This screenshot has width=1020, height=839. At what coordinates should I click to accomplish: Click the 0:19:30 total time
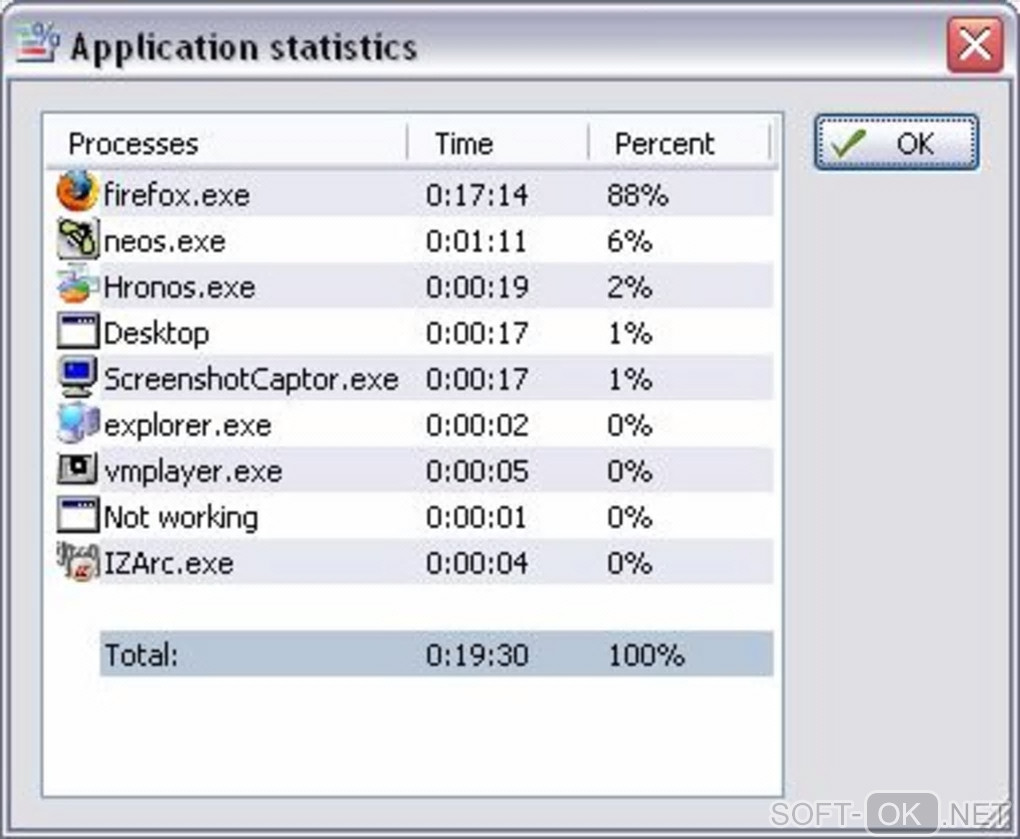[x=477, y=655]
